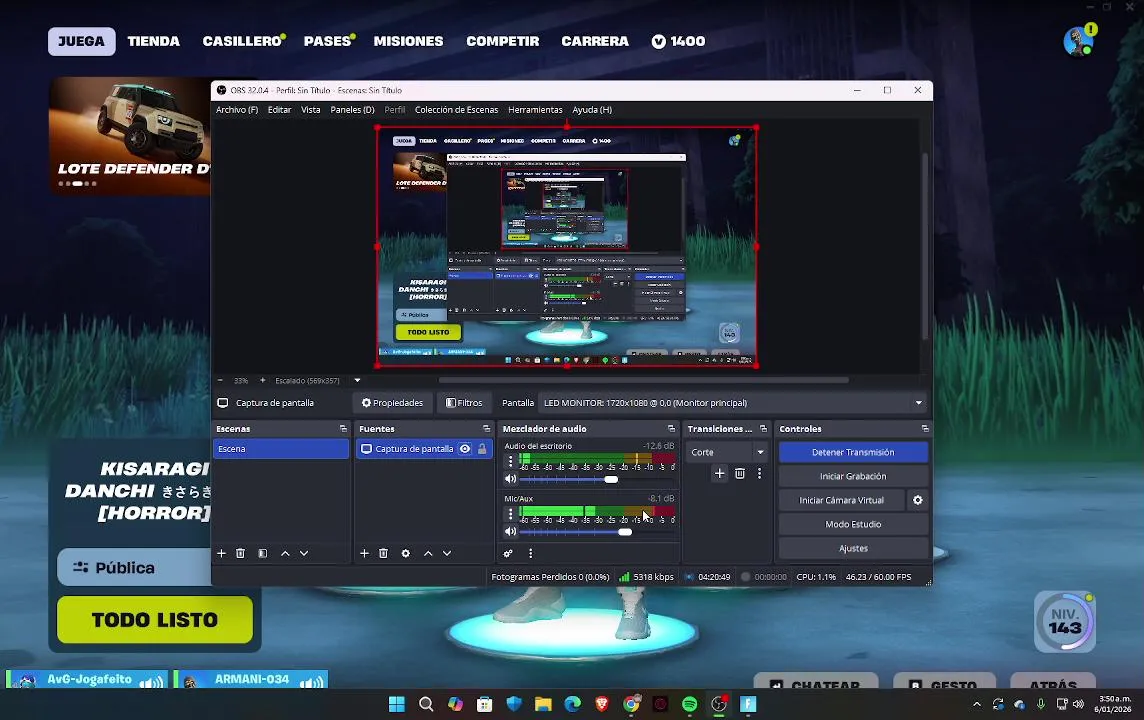This screenshot has height=720, width=1144.
Task: Undock the Transiciones panel with its float icon
Action: tap(763, 429)
